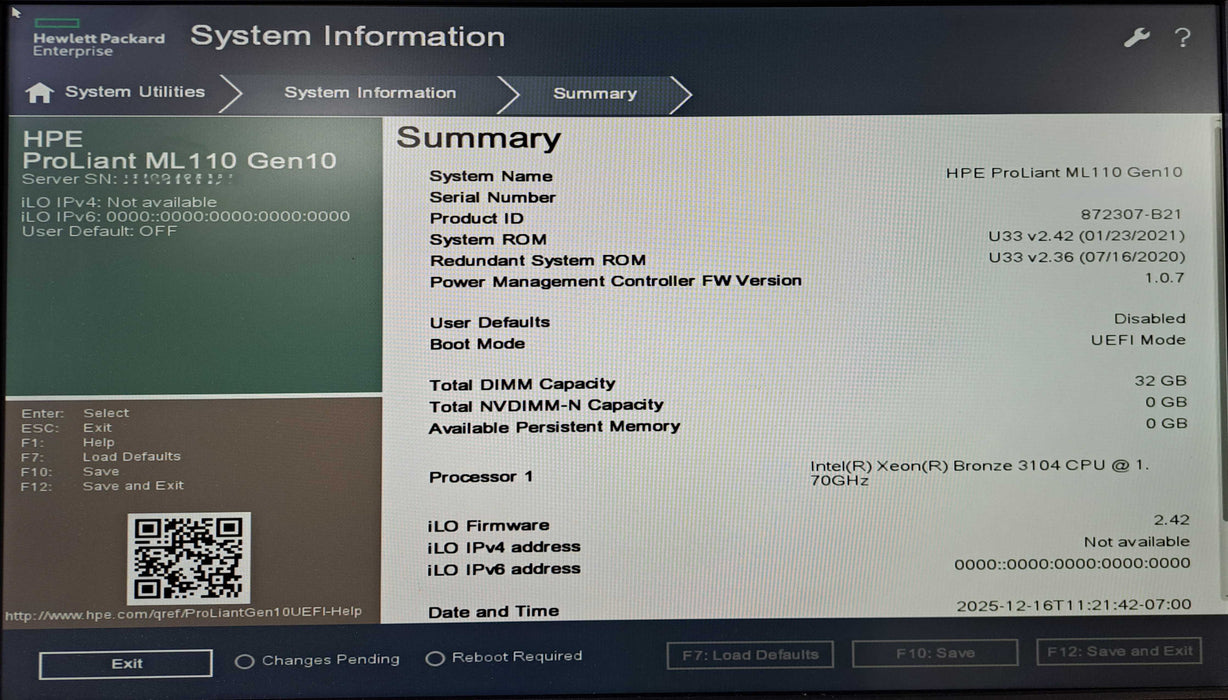Click User Defaults value Disabled
This screenshot has width=1228, height=700.
click(x=1150, y=319)
